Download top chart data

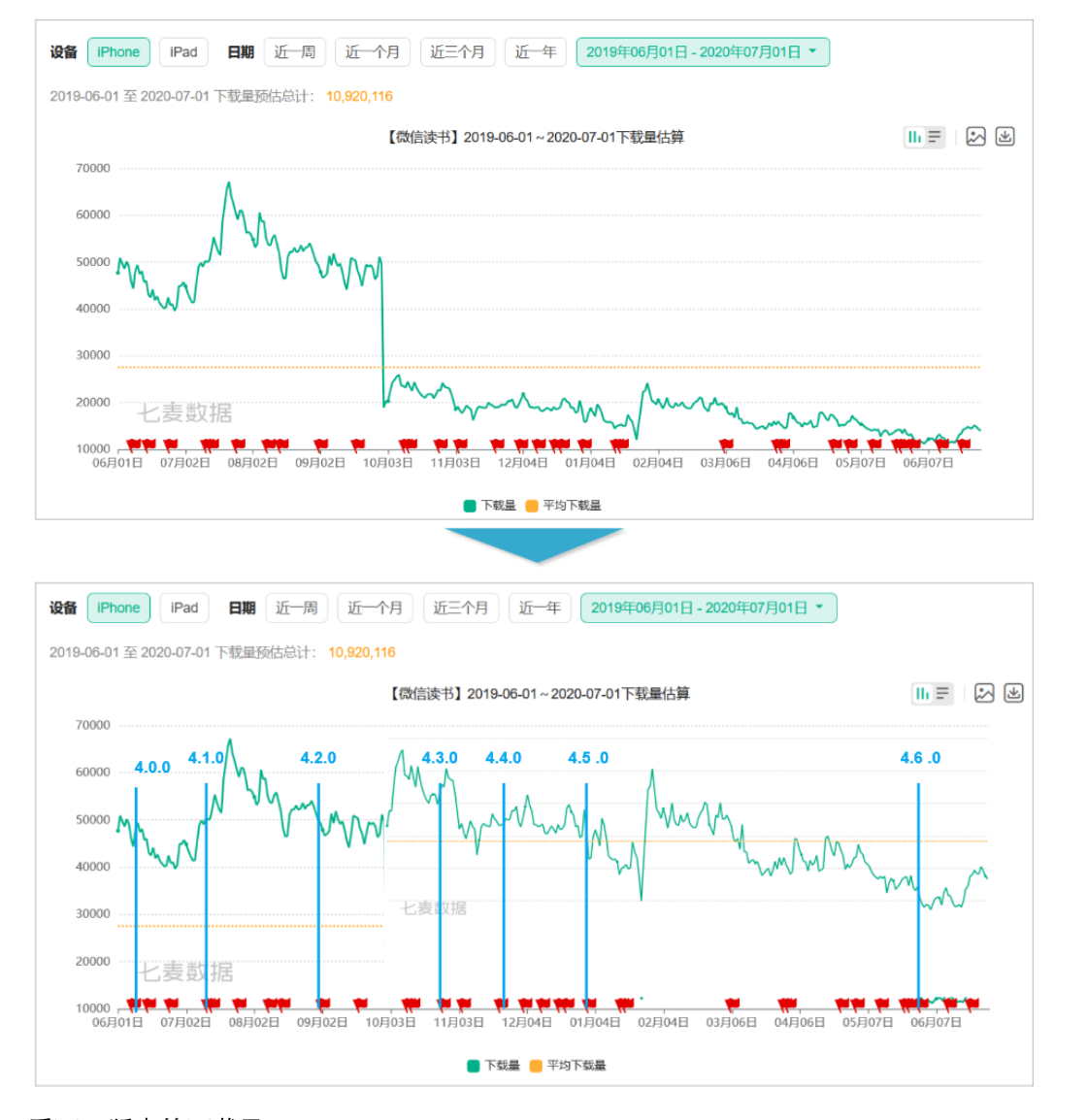point(1005,137)
